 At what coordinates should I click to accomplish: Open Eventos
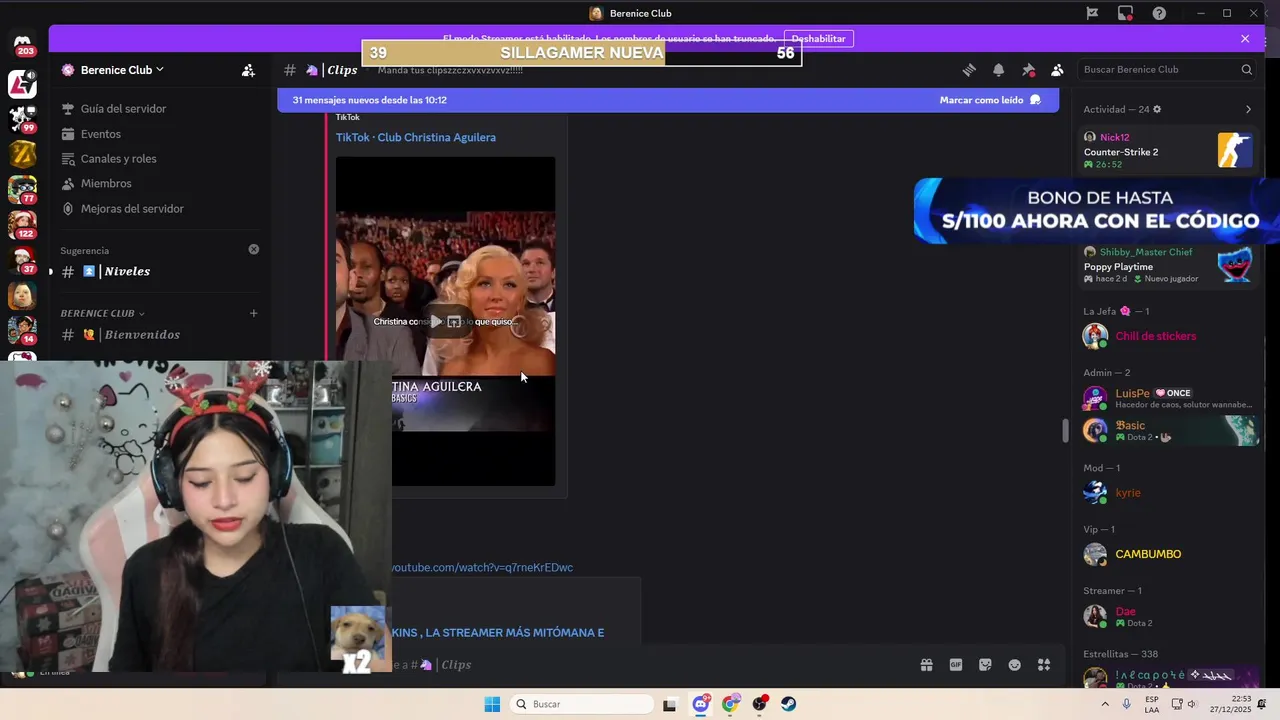click(158, 134)
